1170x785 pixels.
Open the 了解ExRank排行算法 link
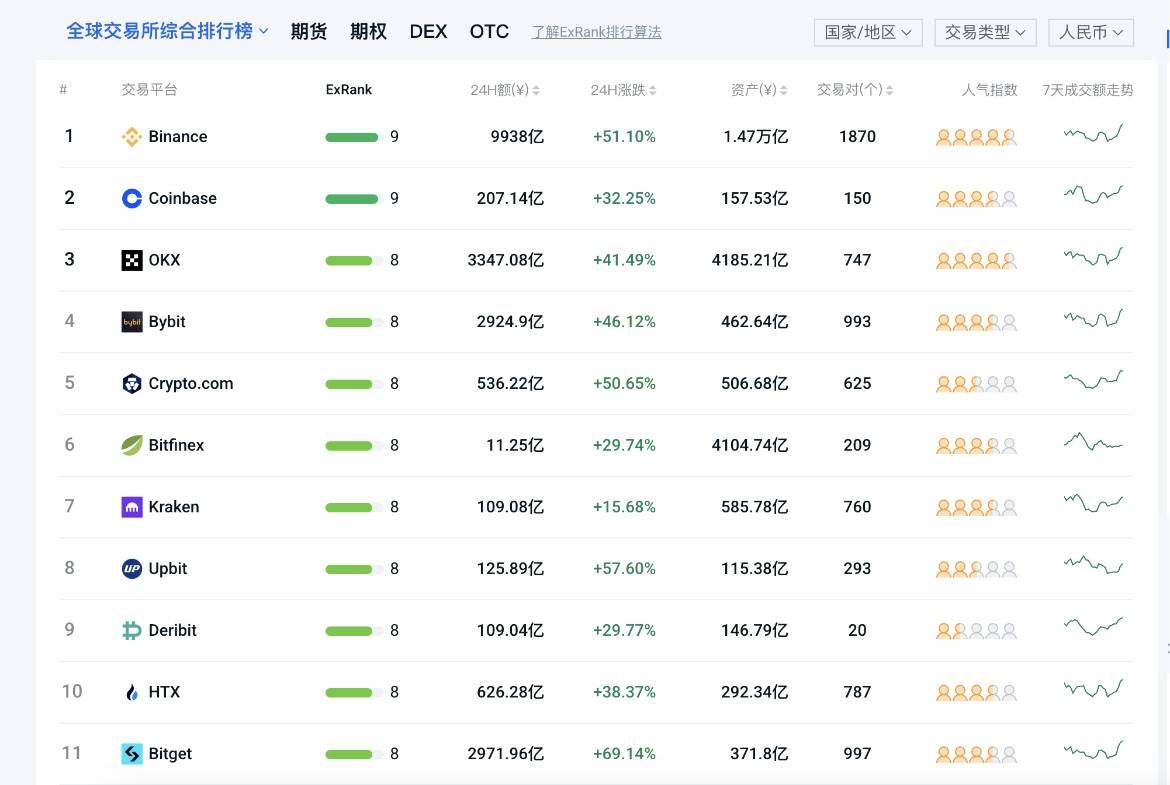(596, 32)
